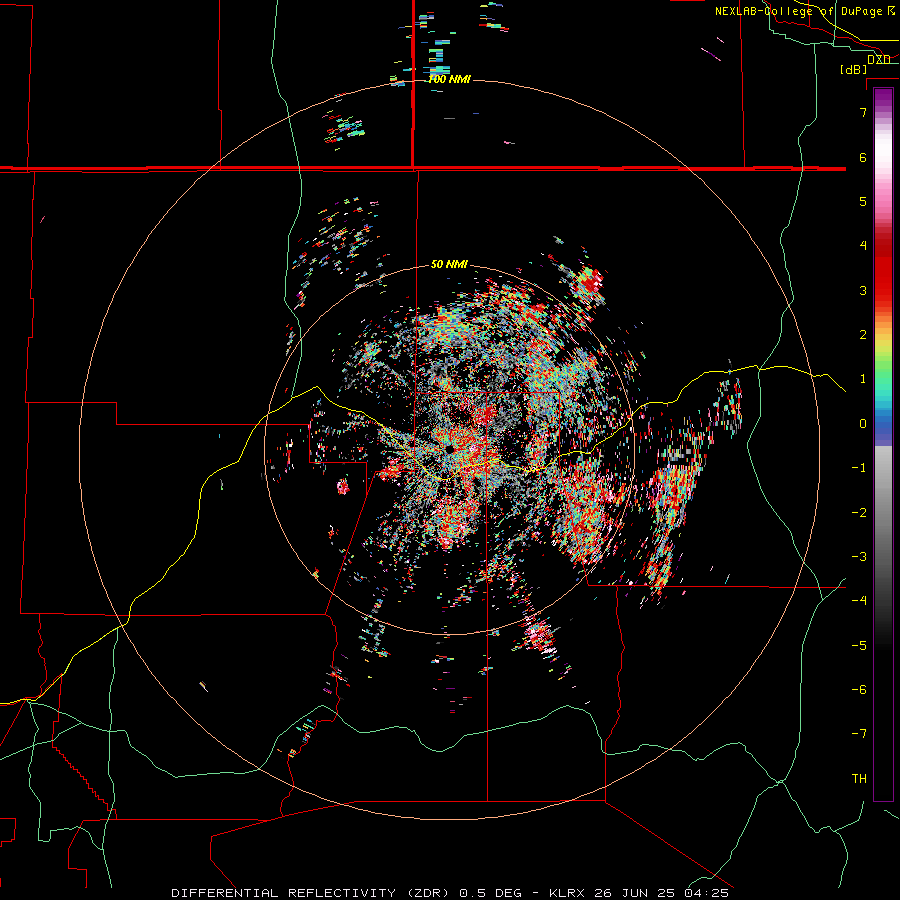Select the 0 dB scale value

click(863, 423)
